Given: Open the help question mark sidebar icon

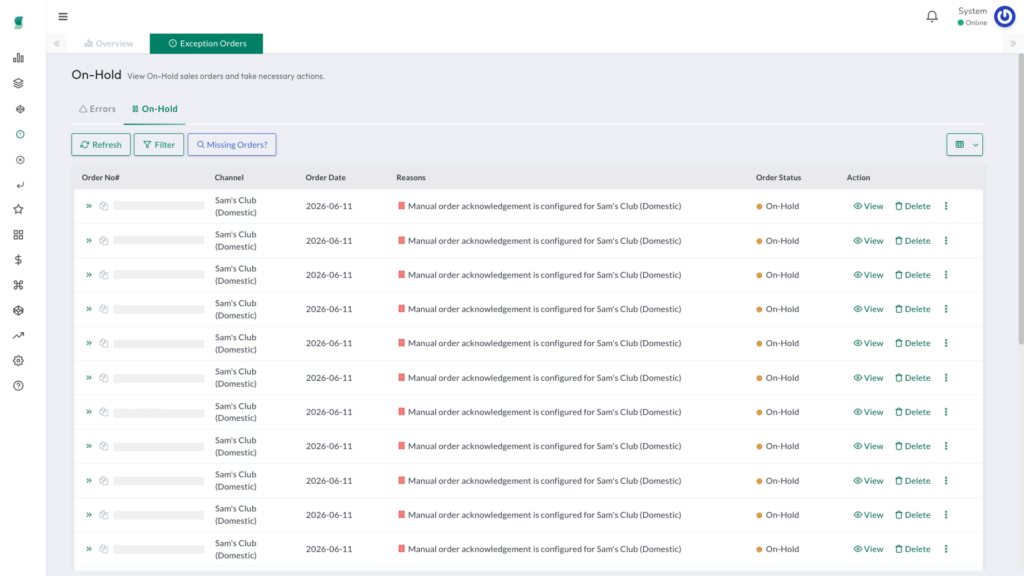Looking at the screenshot, I should pyautogui.click(x=18, y=386).
